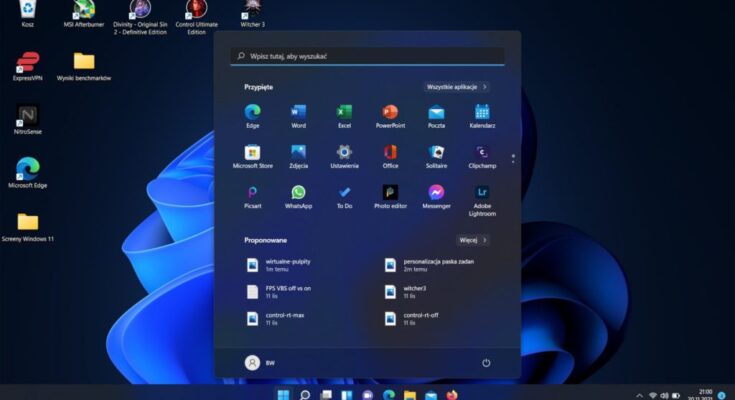Launch Word from pinned apps

[x=298, y=112]
